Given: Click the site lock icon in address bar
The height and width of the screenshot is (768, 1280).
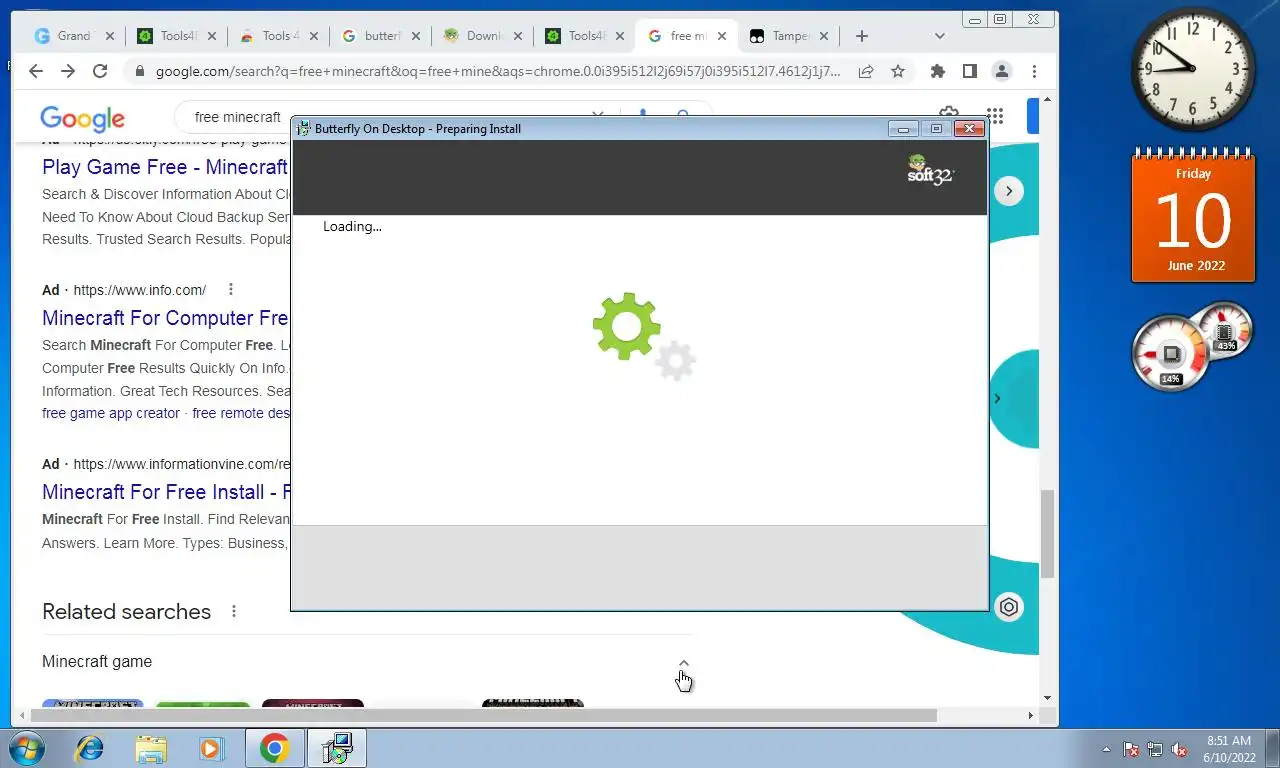Looking at the screenshot, I should click(138, 71).
